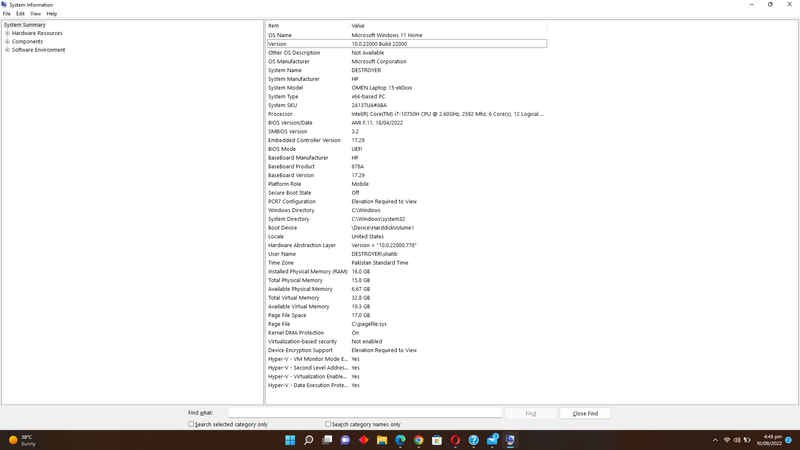Toggle Search selected category only checkbox
The image size is (800, 450).
[191, 424]
